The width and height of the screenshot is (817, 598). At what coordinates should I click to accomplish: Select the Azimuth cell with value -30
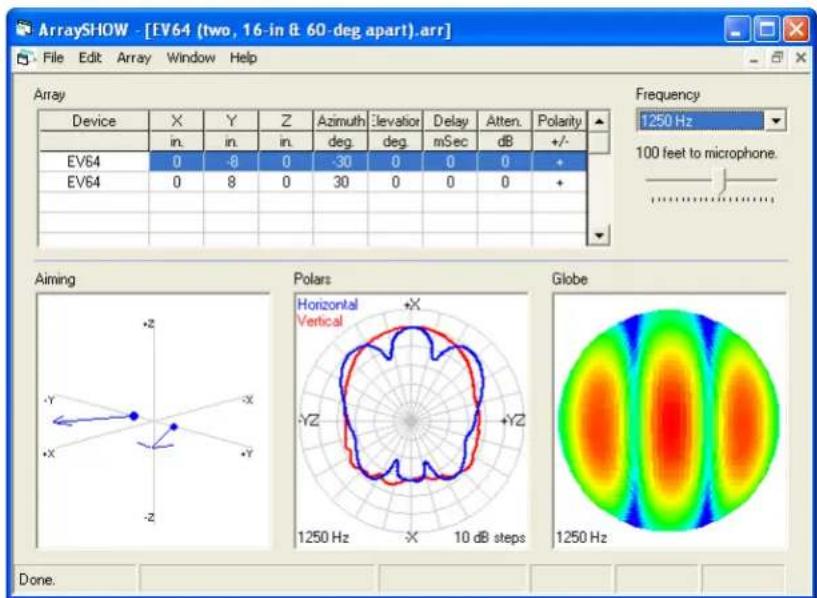tap(341, 162)
